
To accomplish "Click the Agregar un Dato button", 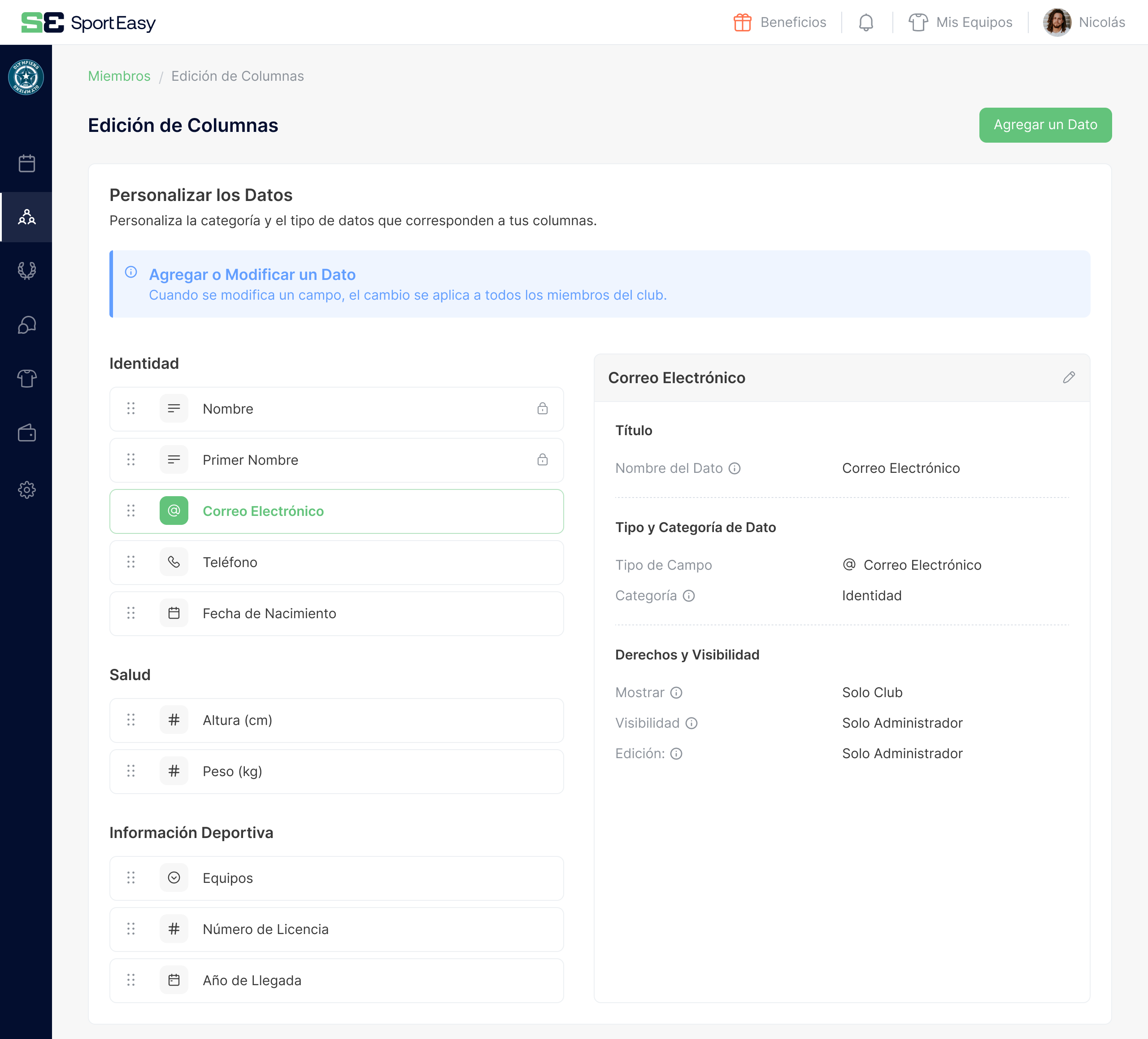I will [1045, 125].
